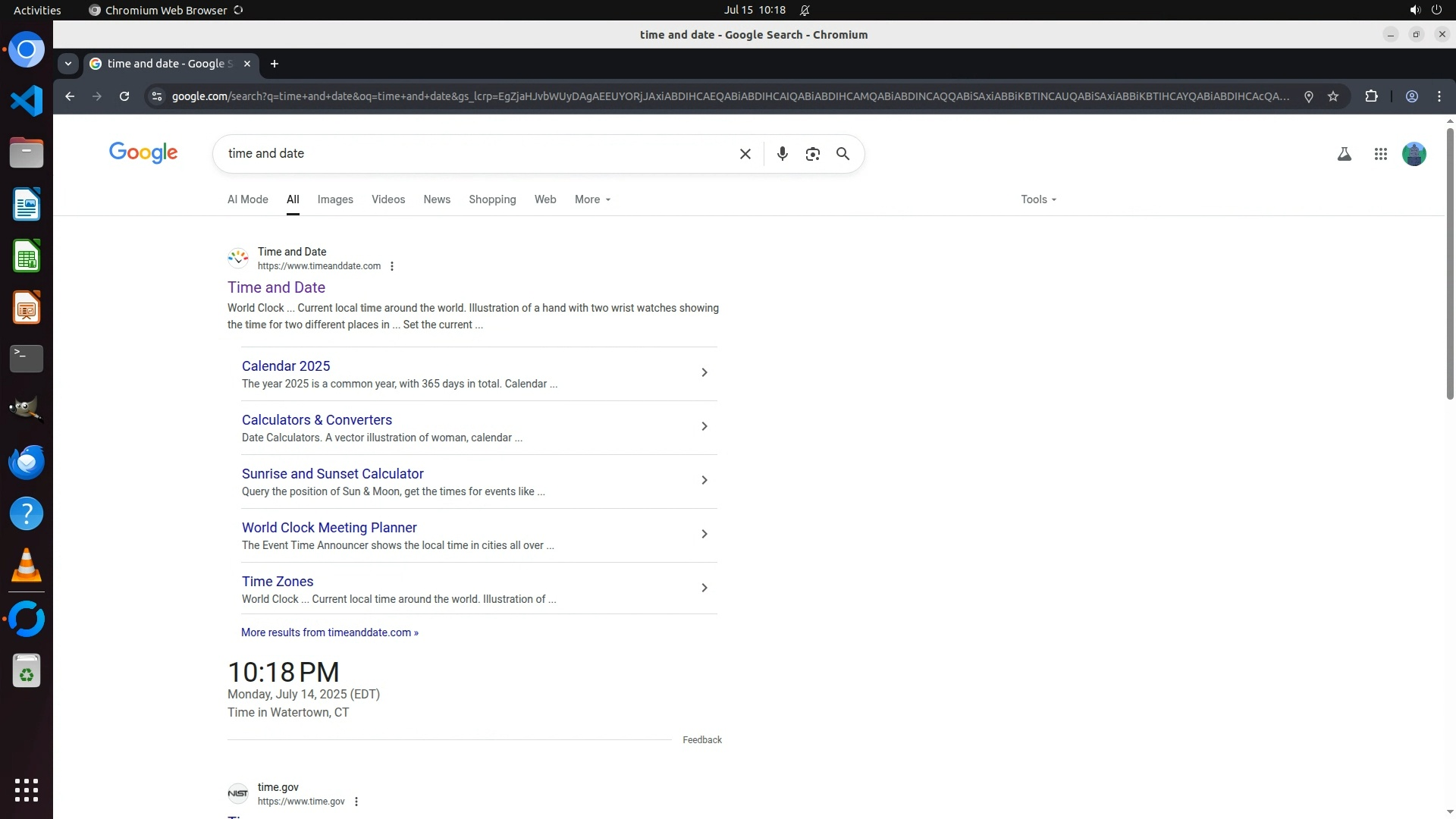Screen dimensions: 1456x819
Task: Open the tab search dropdown arrow
Action: pyautogui.click(x=68, y=64)
